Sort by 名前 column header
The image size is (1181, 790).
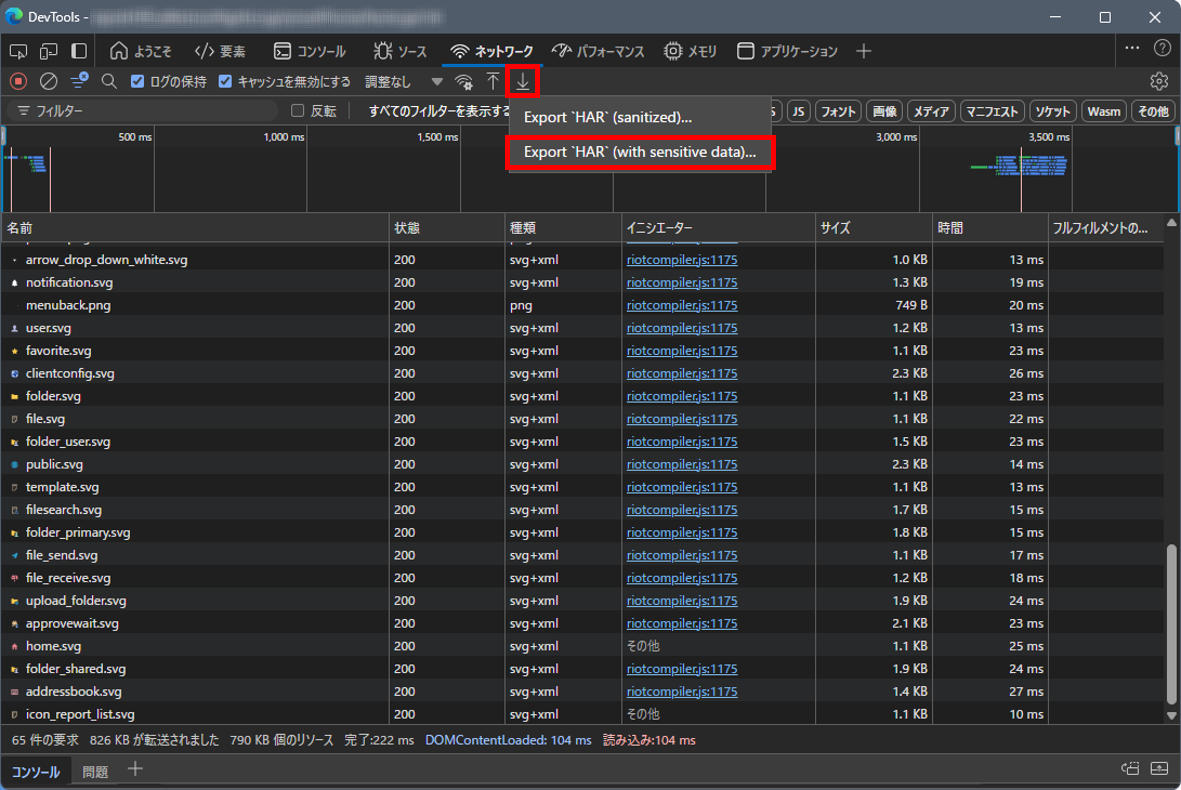[x=195, y=227]
